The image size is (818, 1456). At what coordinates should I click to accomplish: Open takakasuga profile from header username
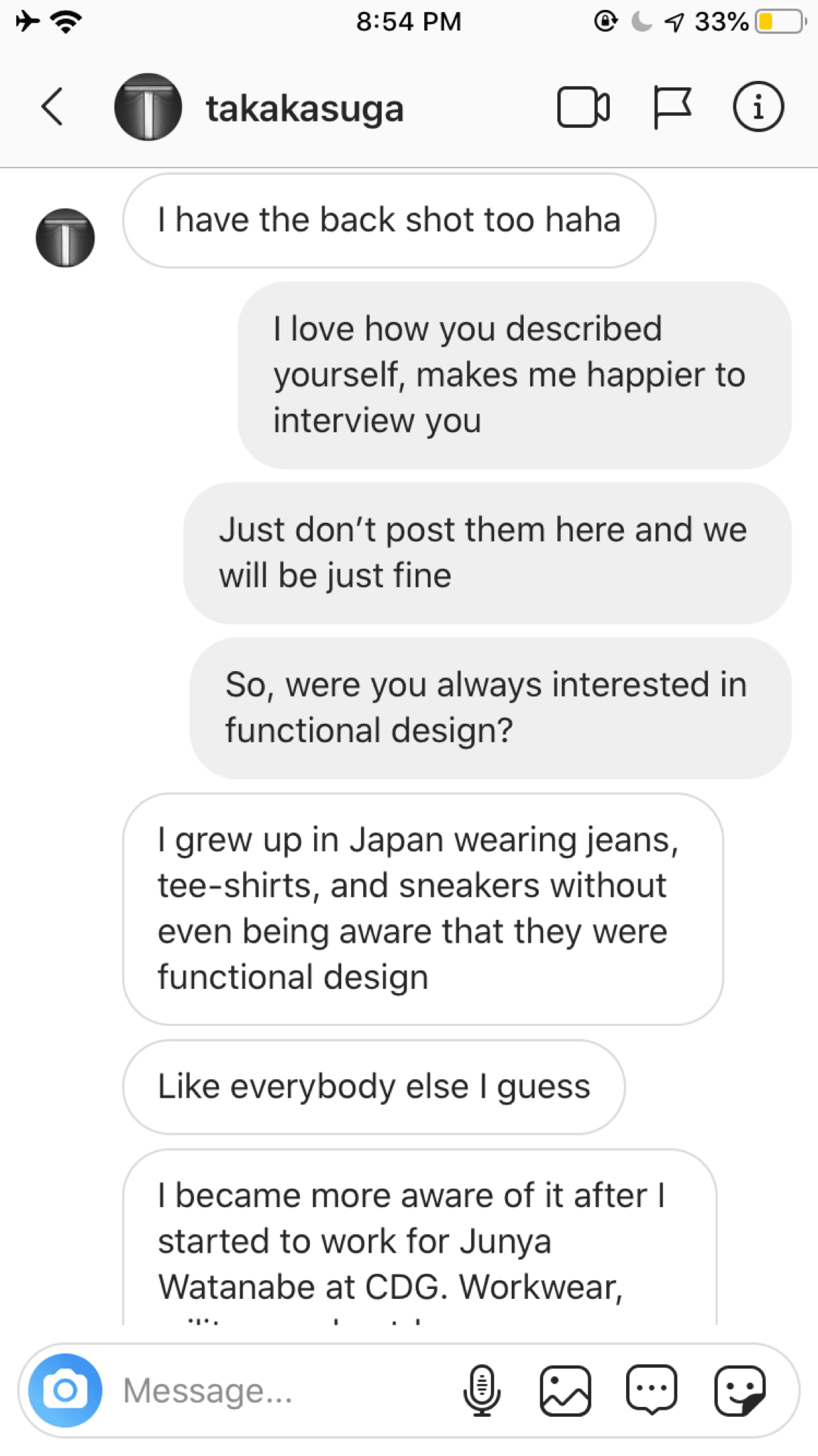pyautogui.click(x=304, y=109)
